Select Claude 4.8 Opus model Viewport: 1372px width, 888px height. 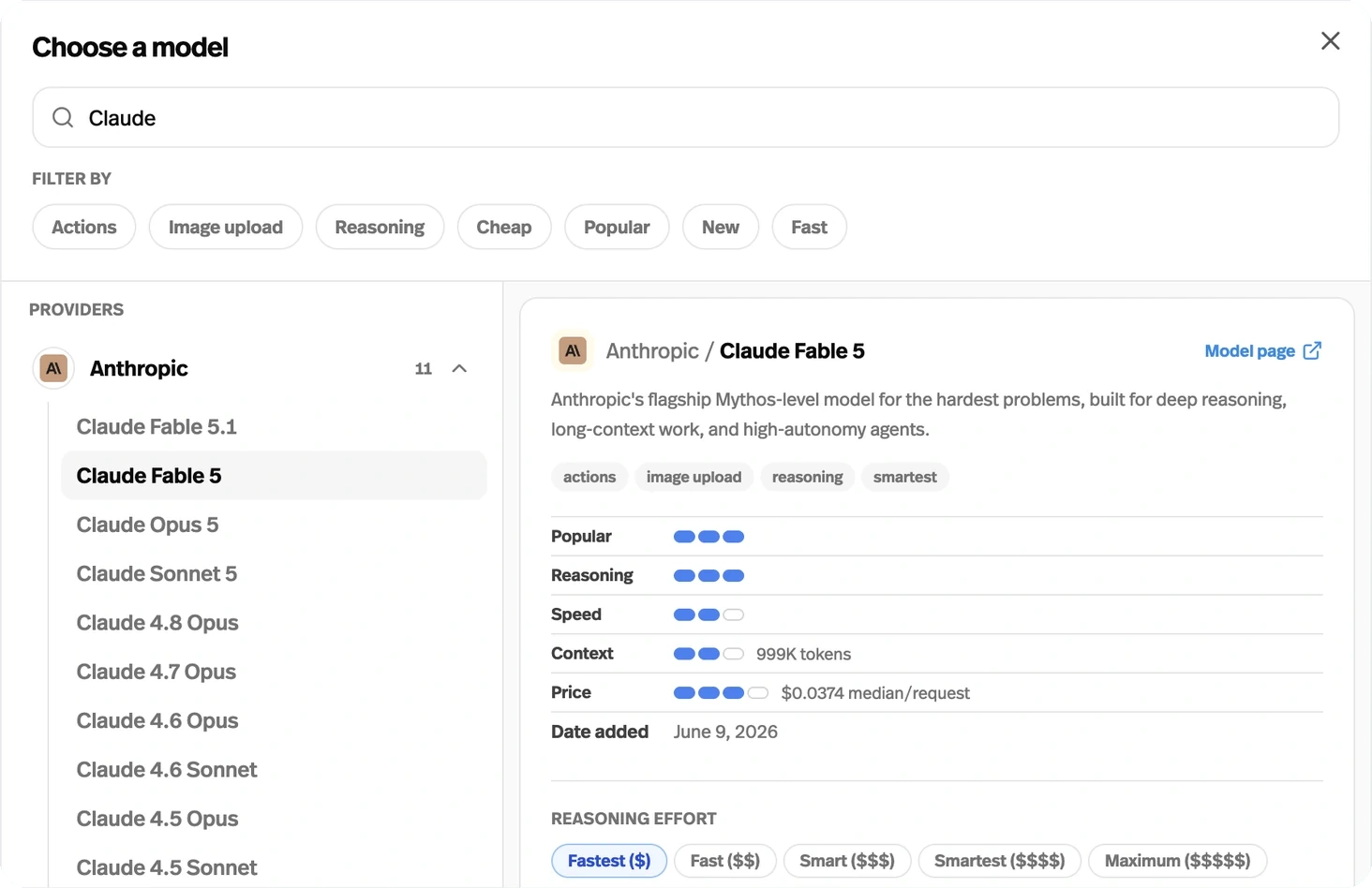click(274, 622)
